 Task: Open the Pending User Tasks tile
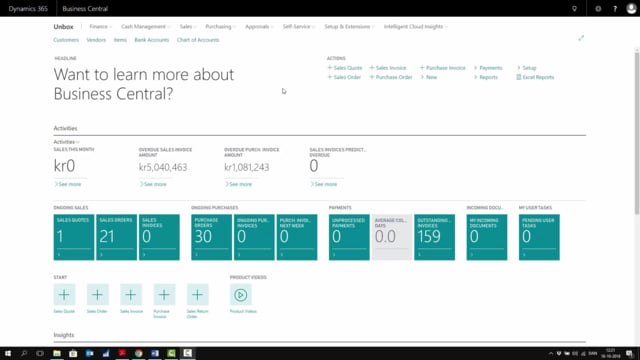pyautogui.click(x=539, y=237)
